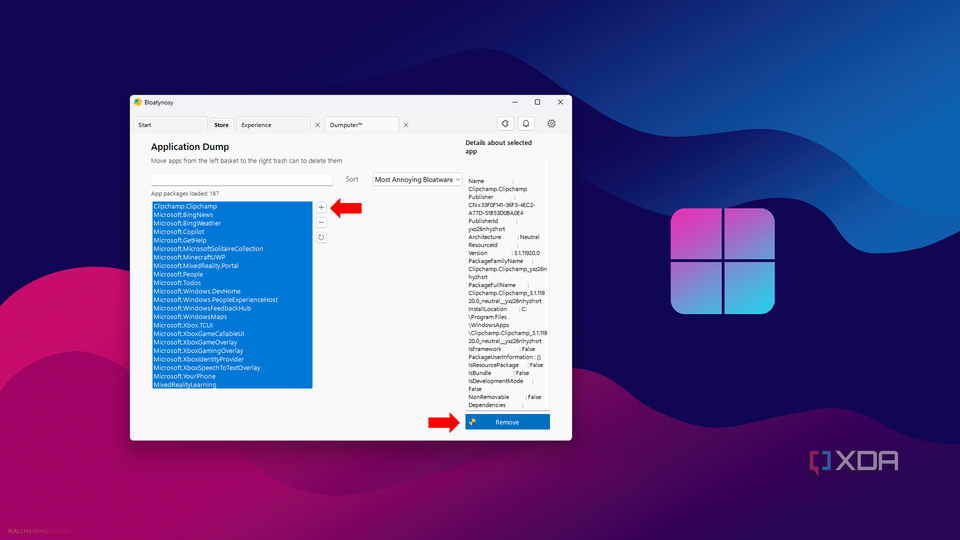Select Microsoft.People in the list
Image resolution: width=960 pixels, height=540 pixels.
pos(232,274)
